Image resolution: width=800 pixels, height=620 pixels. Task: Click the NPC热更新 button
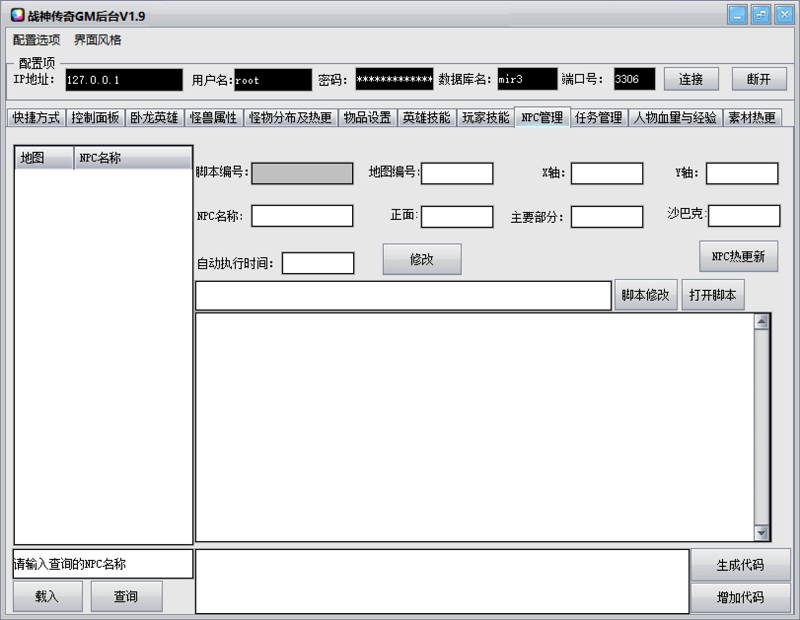click(x=738, y=255)
